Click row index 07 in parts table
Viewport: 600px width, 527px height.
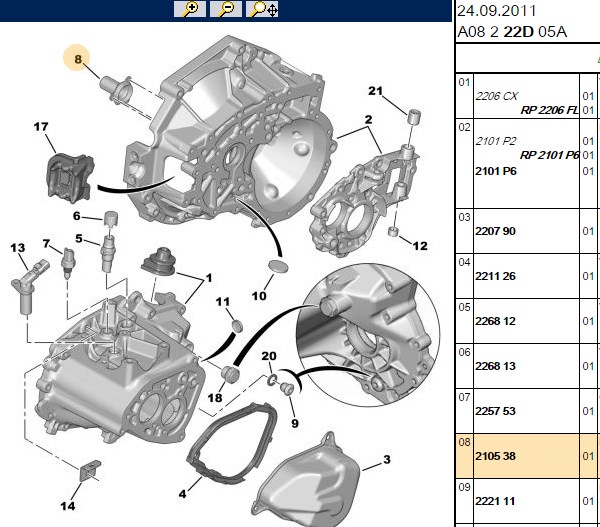click(464, 397)
